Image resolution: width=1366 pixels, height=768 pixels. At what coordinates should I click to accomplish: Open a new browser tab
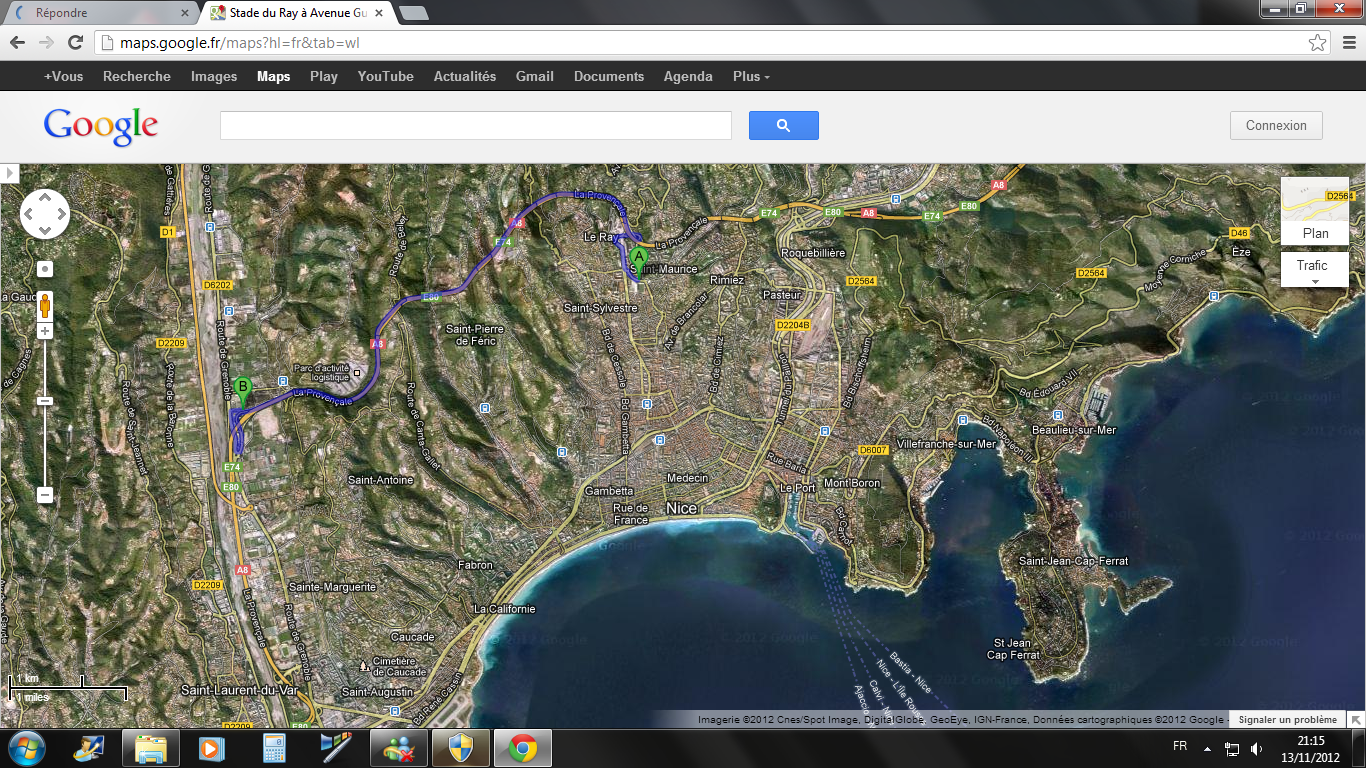(x=413, y=13)
